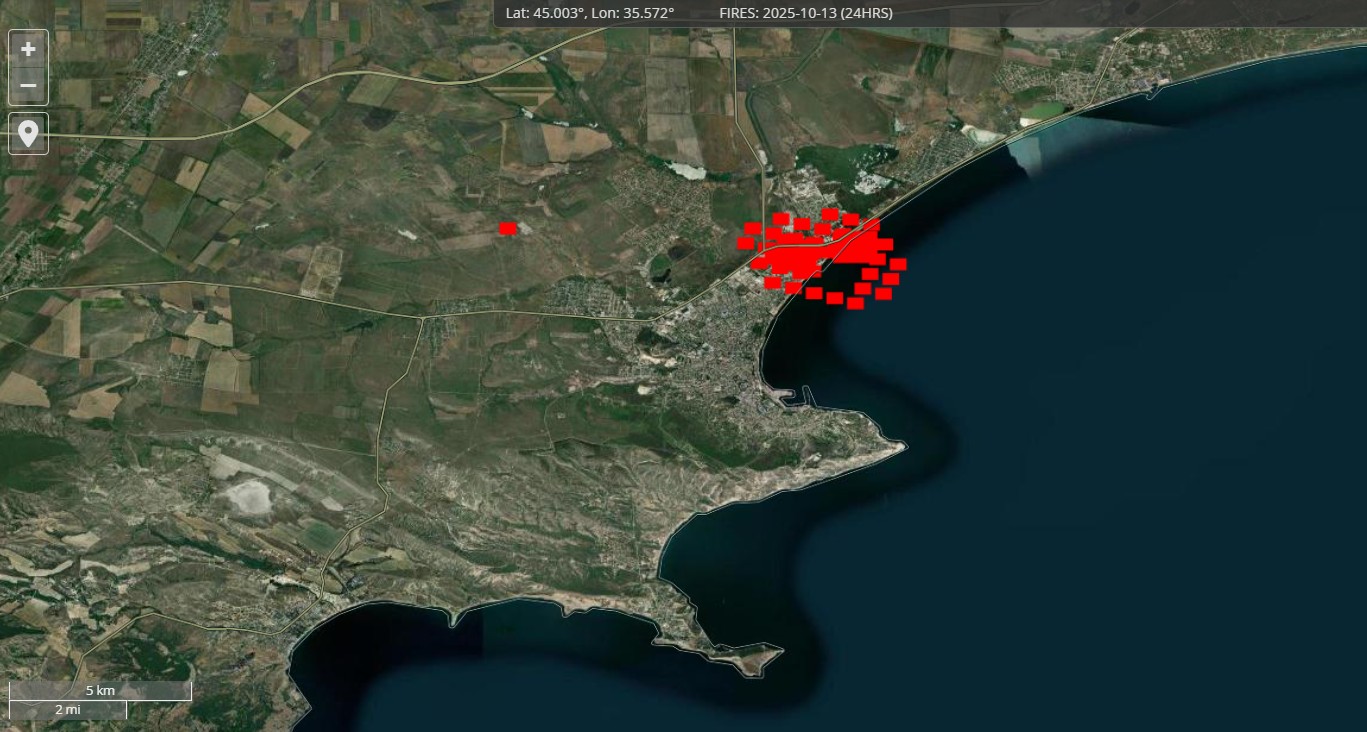
Task: Zoom out with the minus button
Action: 28,86
